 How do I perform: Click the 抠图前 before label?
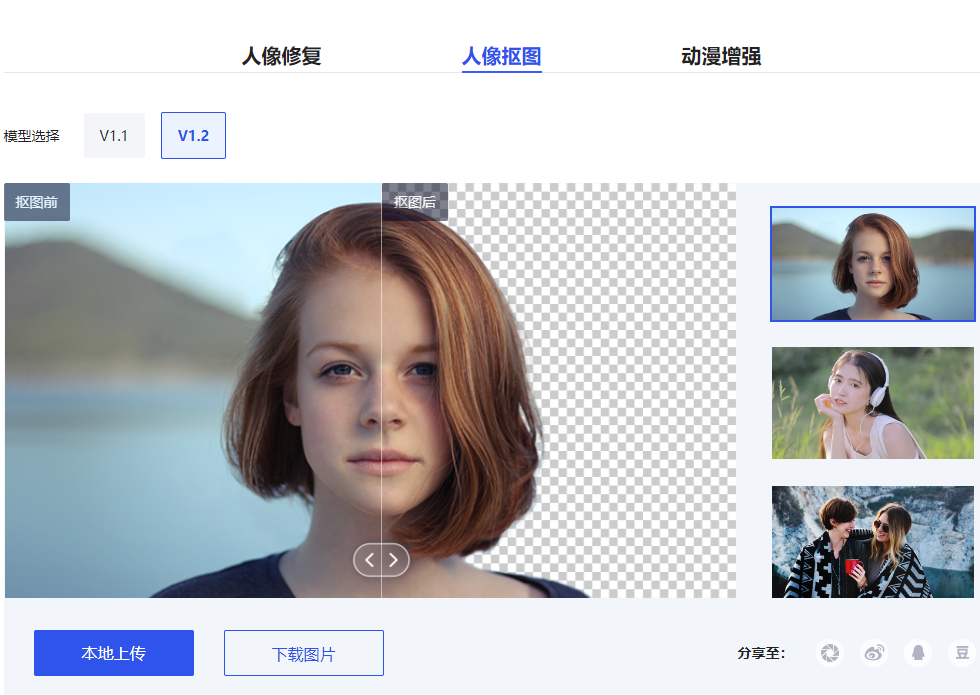(37, 202)
